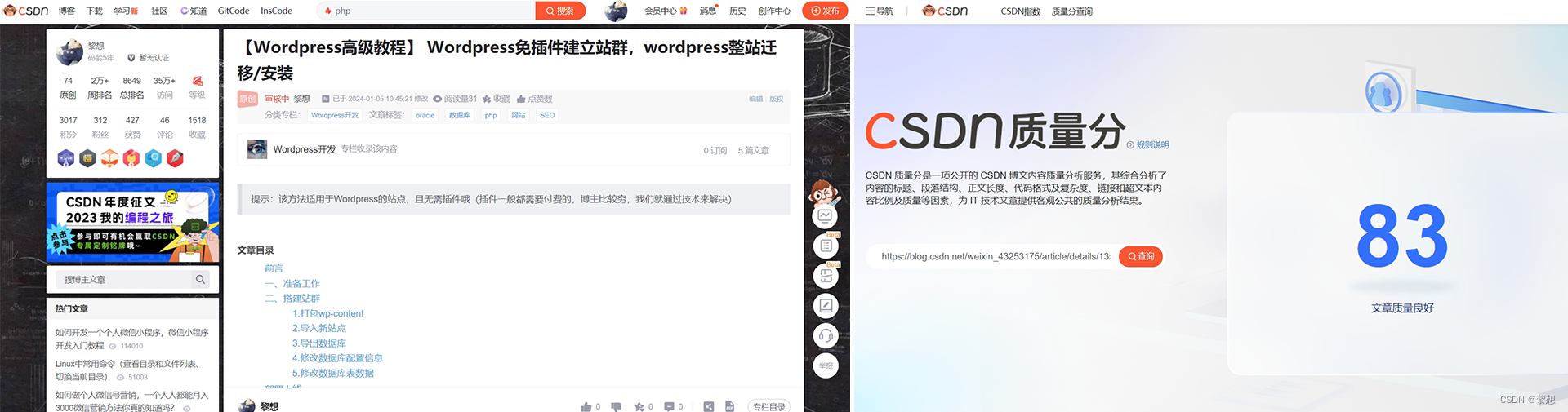Click the article URL field on score page
Image resolution: width=1568 pixels, height=412 pixels.
pos(994,256)
